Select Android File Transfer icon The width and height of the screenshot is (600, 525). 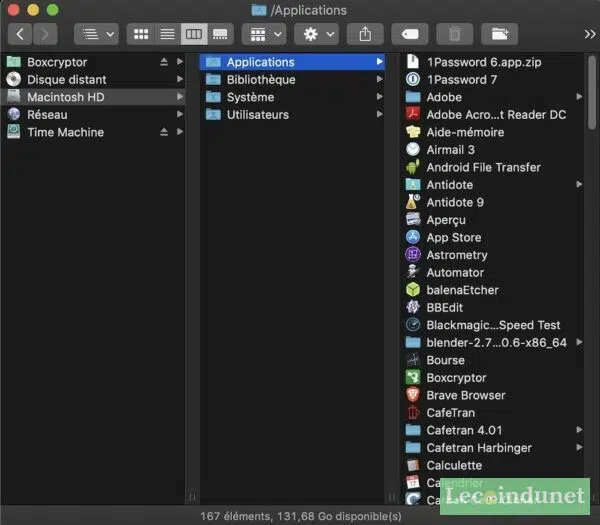point(413,167)
